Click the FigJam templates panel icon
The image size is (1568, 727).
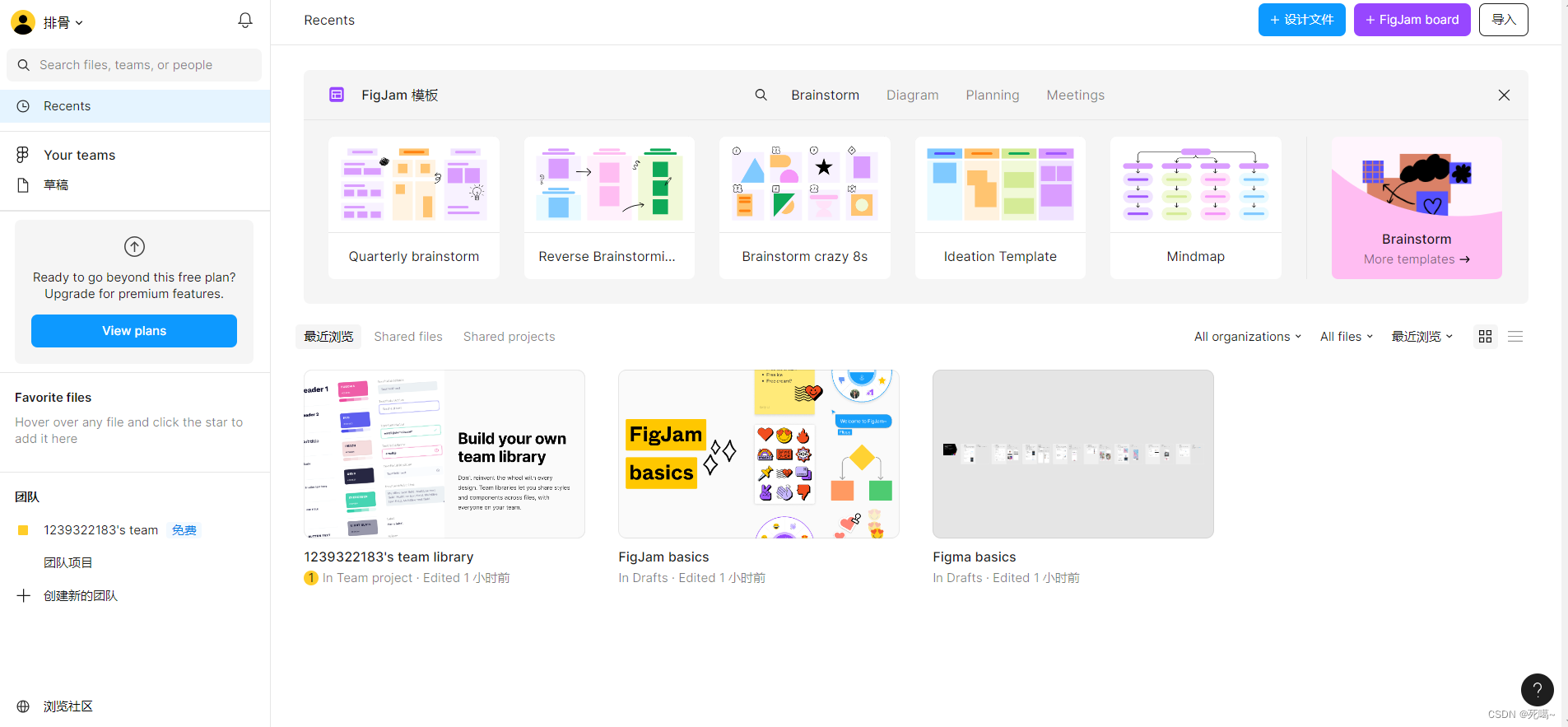tap(337, 95)
